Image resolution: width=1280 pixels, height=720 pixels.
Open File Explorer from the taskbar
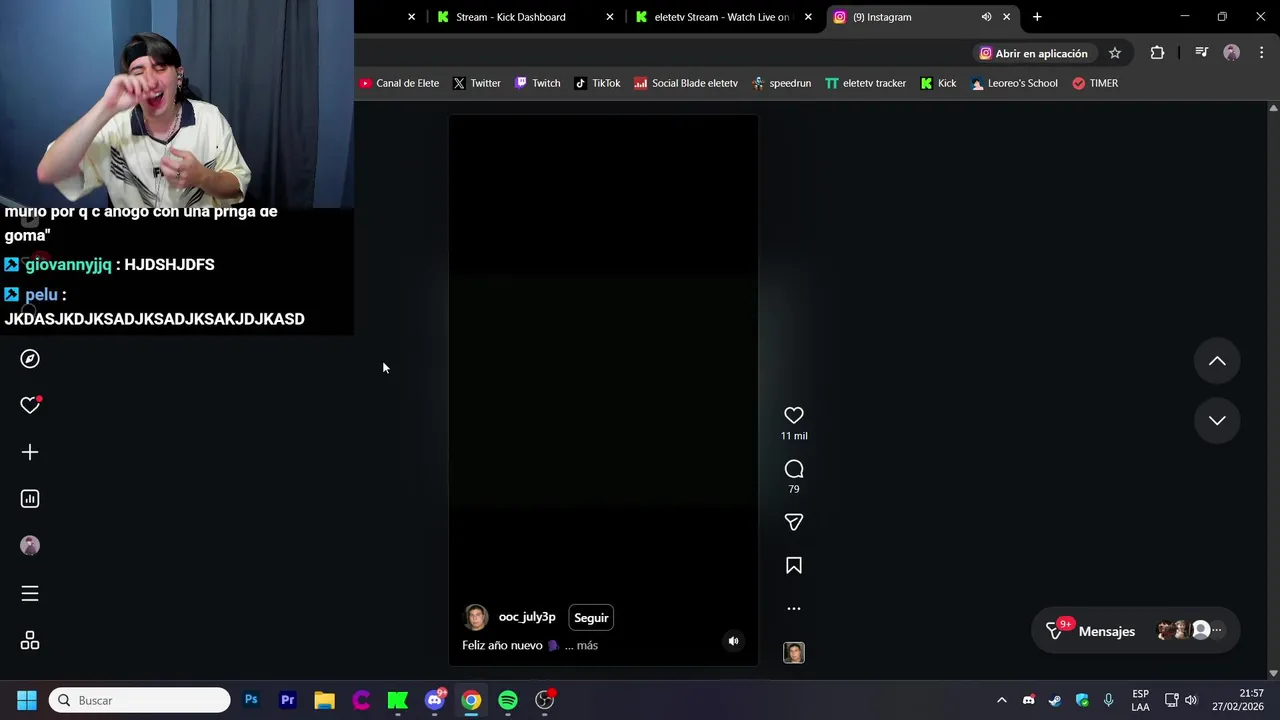click(324, 700)
